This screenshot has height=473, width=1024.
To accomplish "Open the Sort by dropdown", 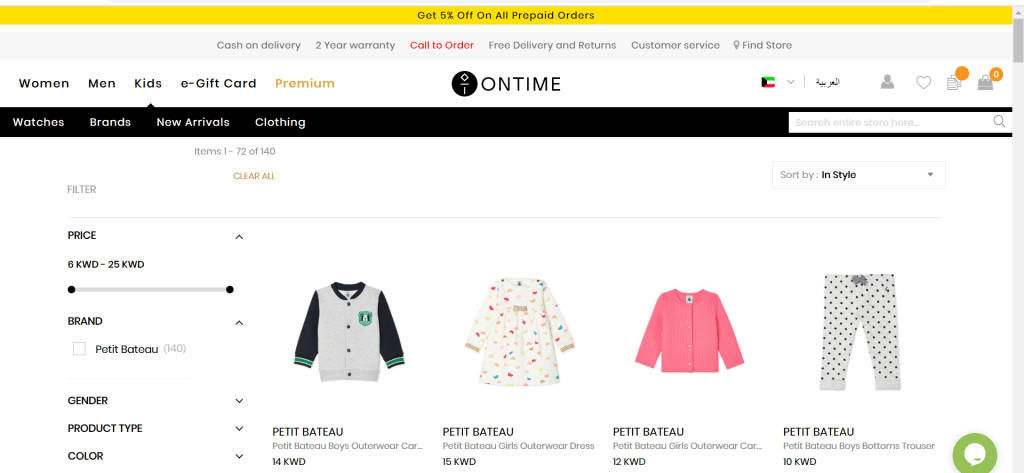I will tap(858, 175).
